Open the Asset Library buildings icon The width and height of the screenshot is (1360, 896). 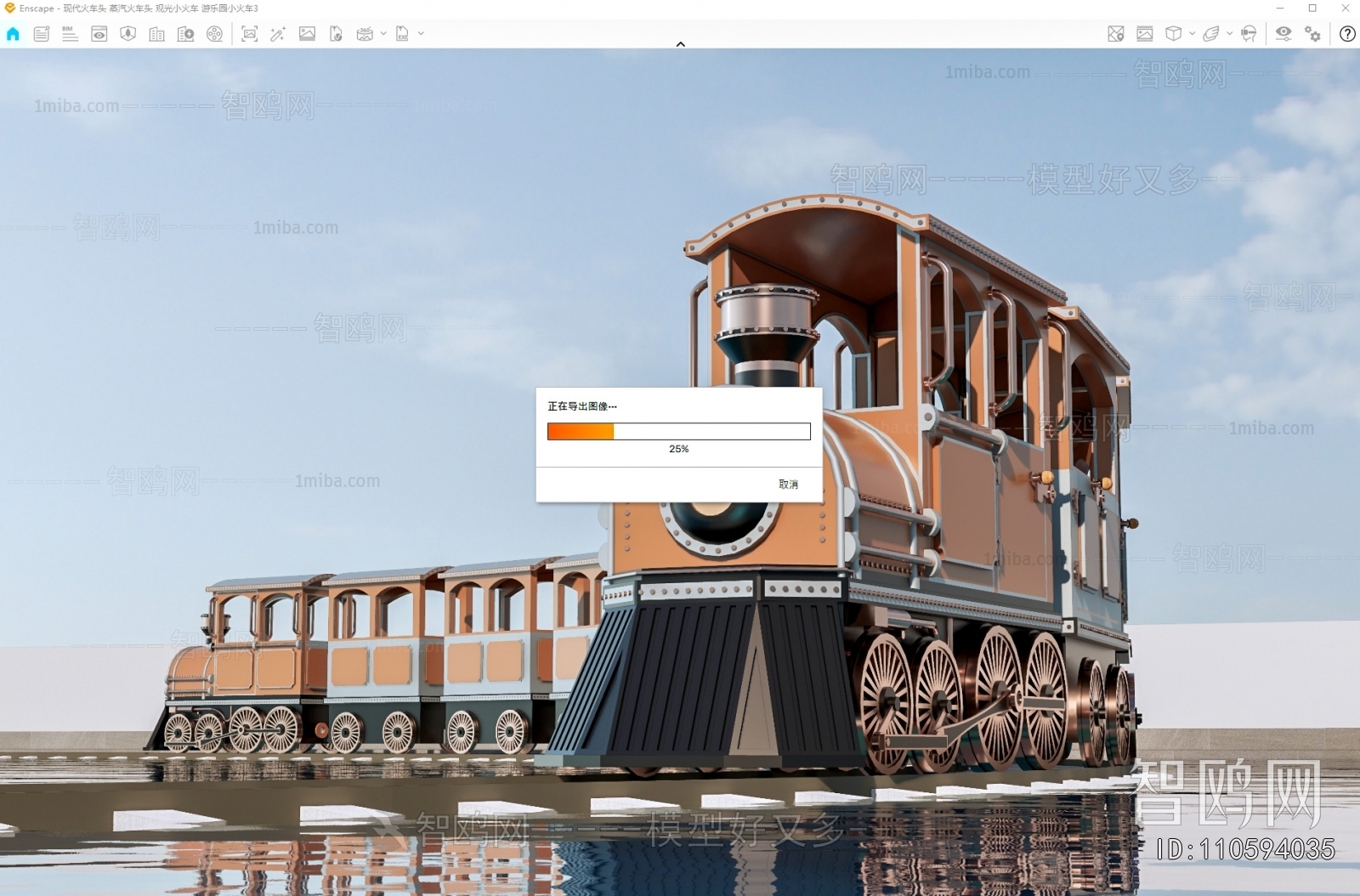click(x=156, y=34)
